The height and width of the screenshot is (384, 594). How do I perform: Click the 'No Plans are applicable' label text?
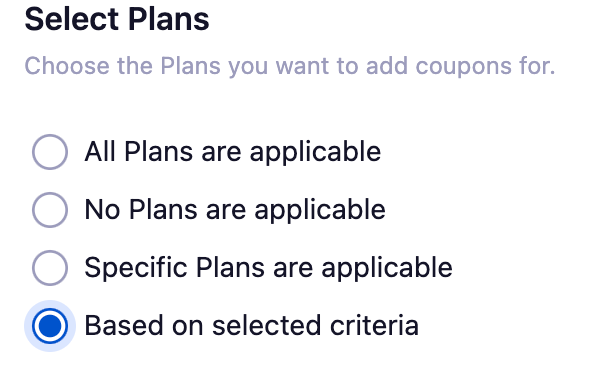[235, 210]
